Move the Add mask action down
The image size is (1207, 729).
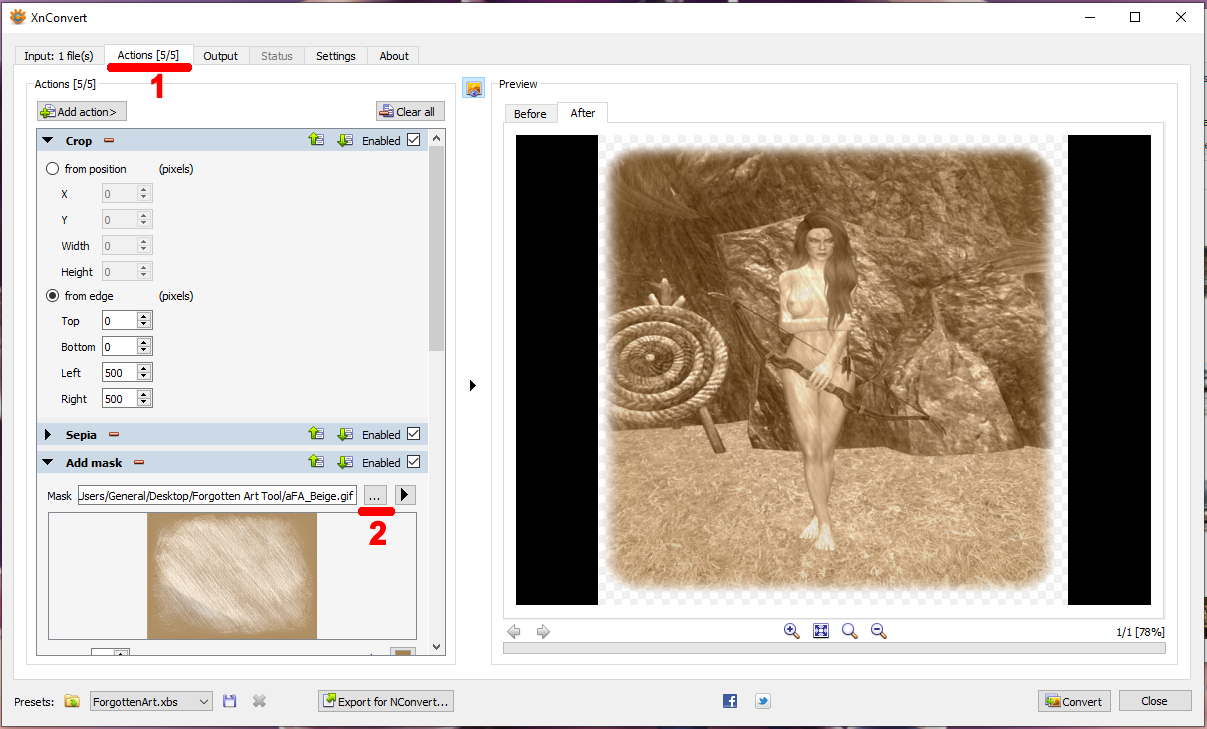(345, 462)
